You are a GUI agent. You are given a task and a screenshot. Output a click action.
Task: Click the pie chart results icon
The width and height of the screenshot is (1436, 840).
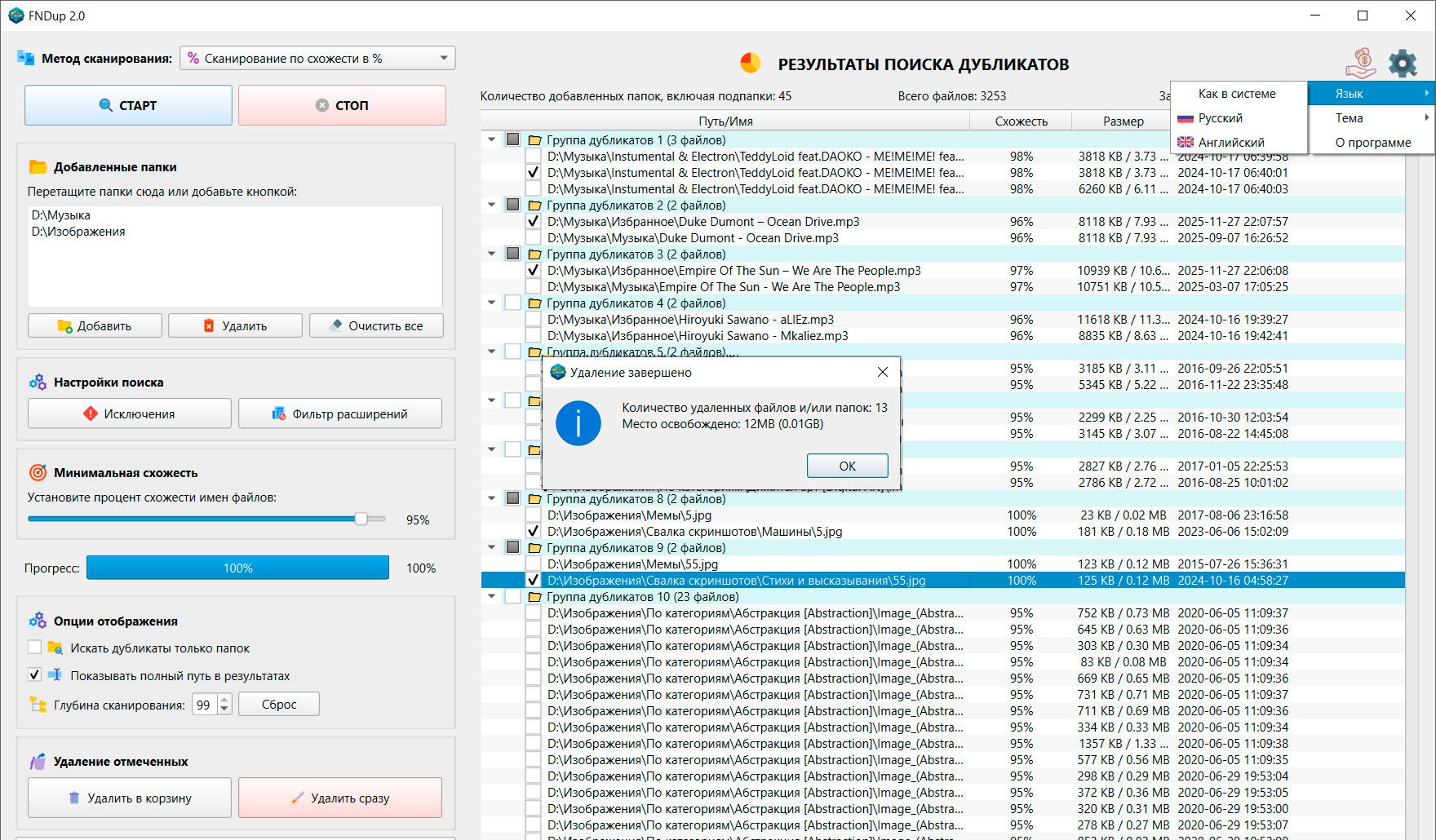750,64
